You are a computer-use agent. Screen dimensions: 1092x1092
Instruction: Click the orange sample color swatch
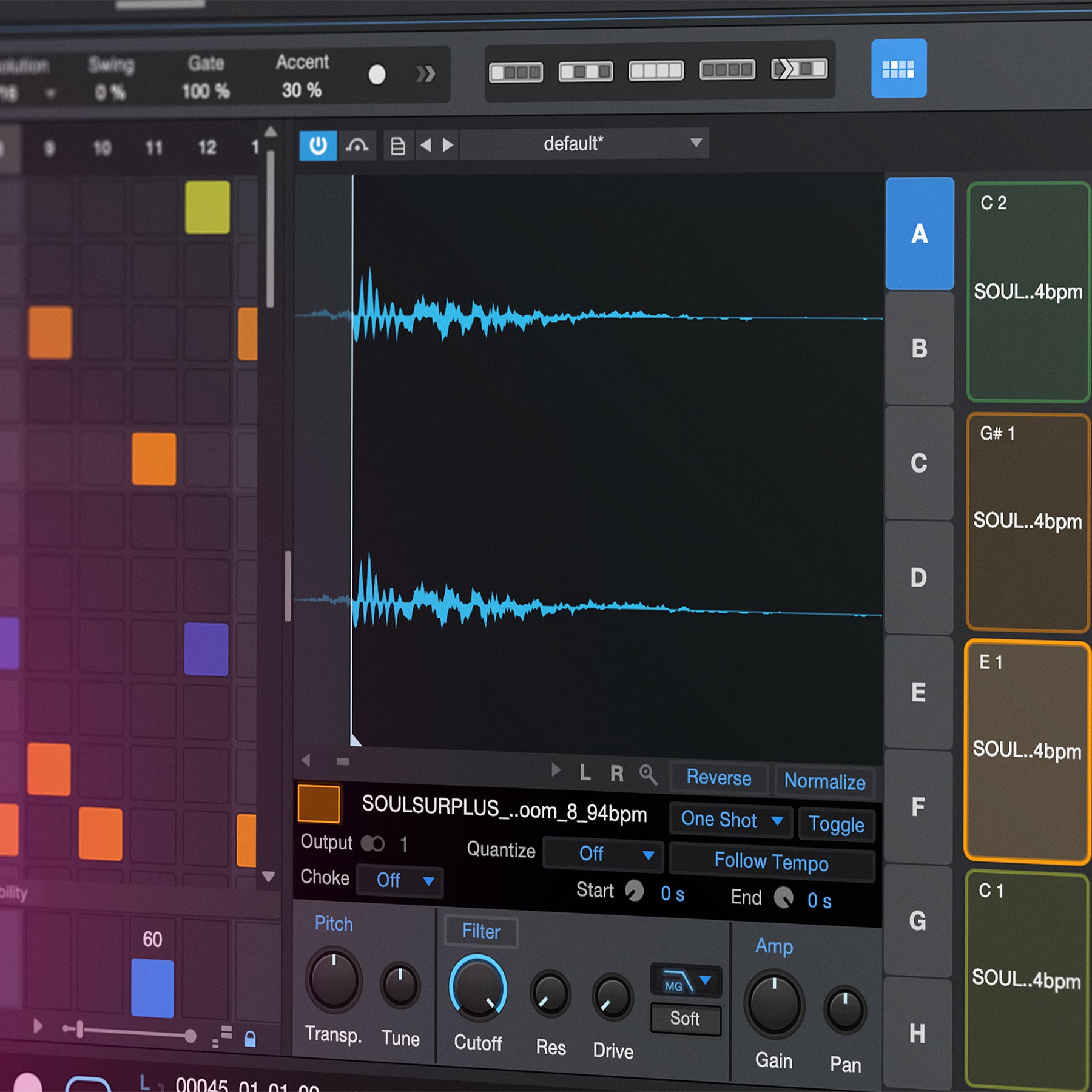pyautogui.click(x=318, y=804)
